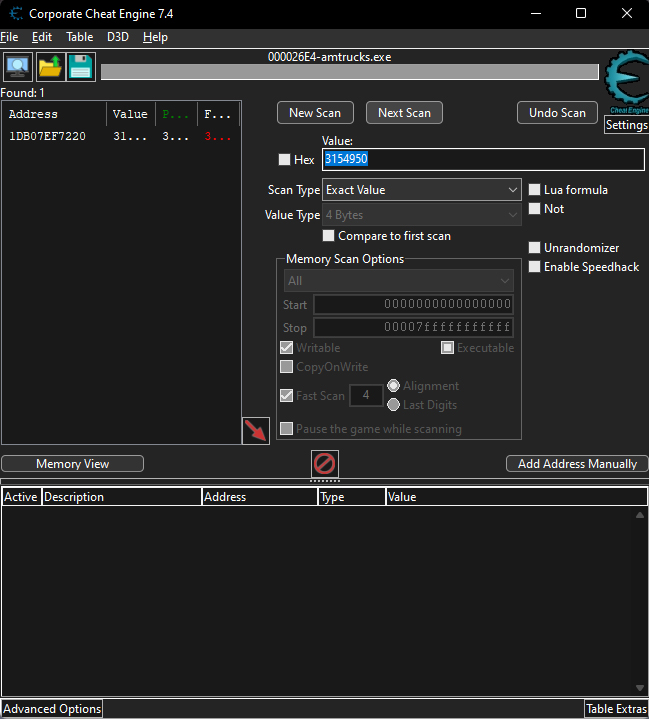Expand the Value Type dropdown

click(422, 215)
